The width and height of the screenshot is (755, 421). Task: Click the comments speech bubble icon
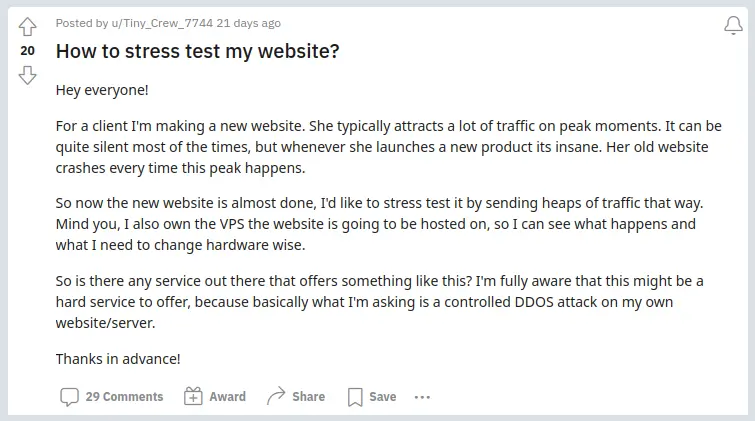pyautogui.click(x=69, y=397)
